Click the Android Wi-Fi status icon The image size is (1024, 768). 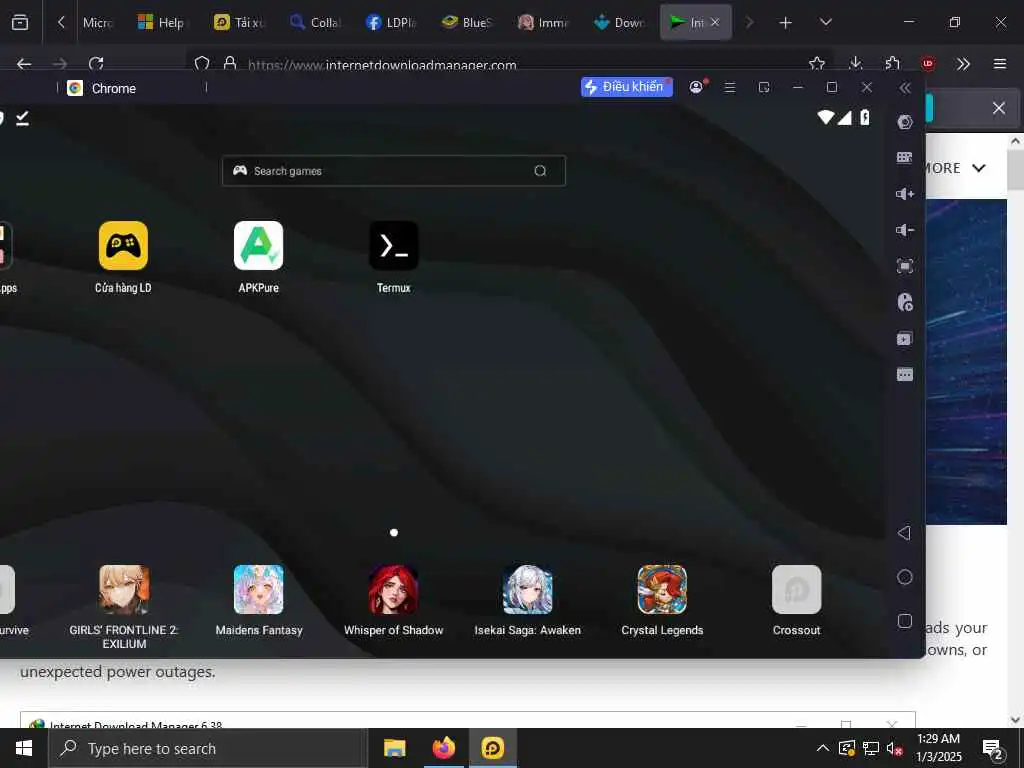click(825, 118)
